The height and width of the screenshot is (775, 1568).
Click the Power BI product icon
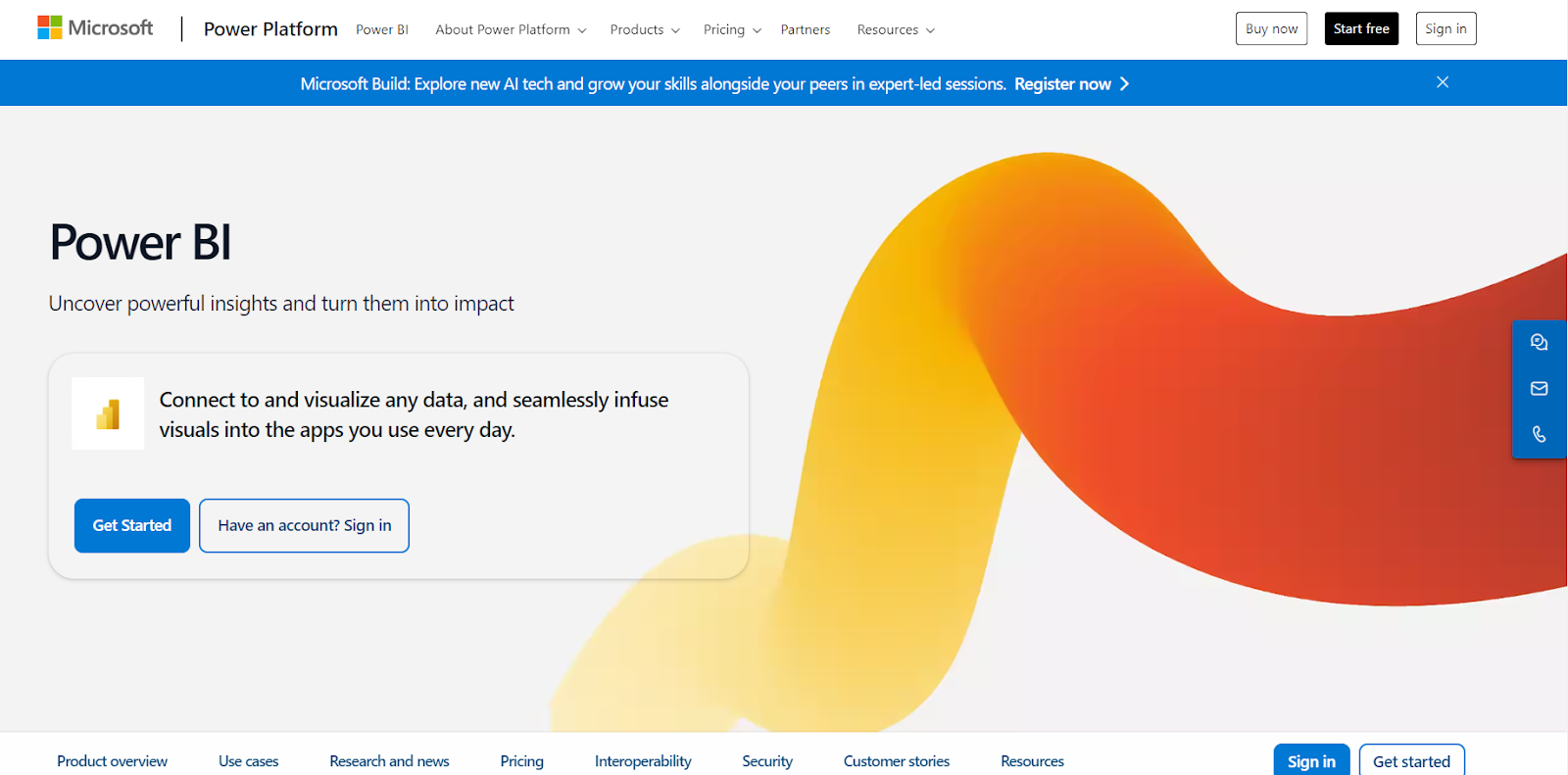[x=108, y=413]
